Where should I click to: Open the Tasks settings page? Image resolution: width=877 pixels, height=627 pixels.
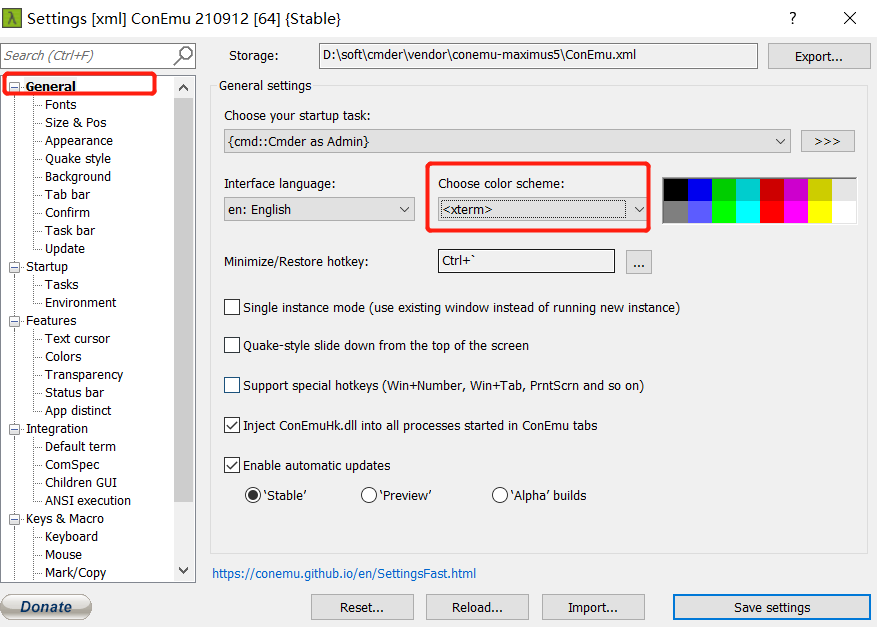pos(62,285)
